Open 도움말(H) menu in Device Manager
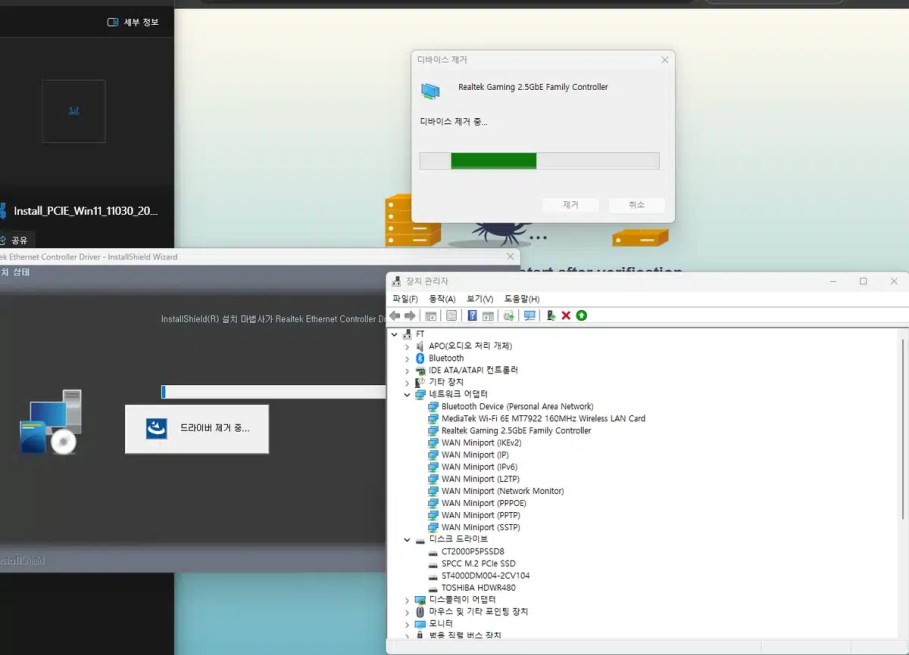 click(521, 299)
